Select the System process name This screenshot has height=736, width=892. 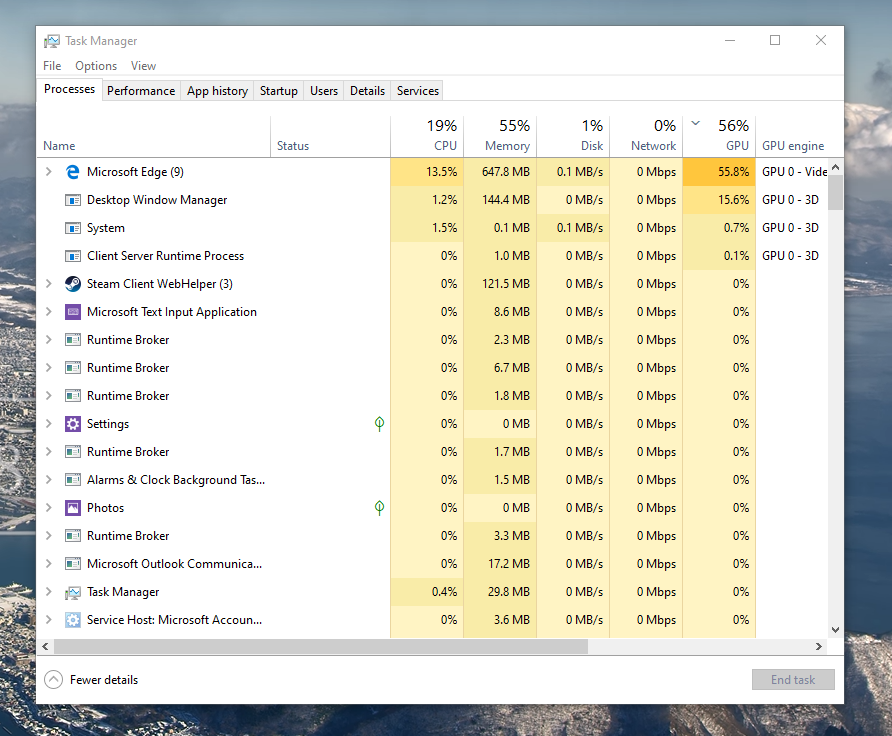click(x=106, y=228)
